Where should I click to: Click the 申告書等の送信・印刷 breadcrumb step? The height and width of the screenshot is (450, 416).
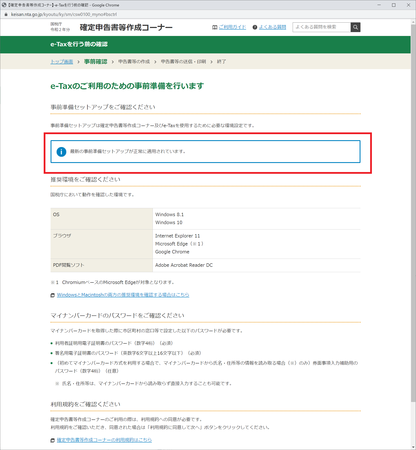point(183,62)
